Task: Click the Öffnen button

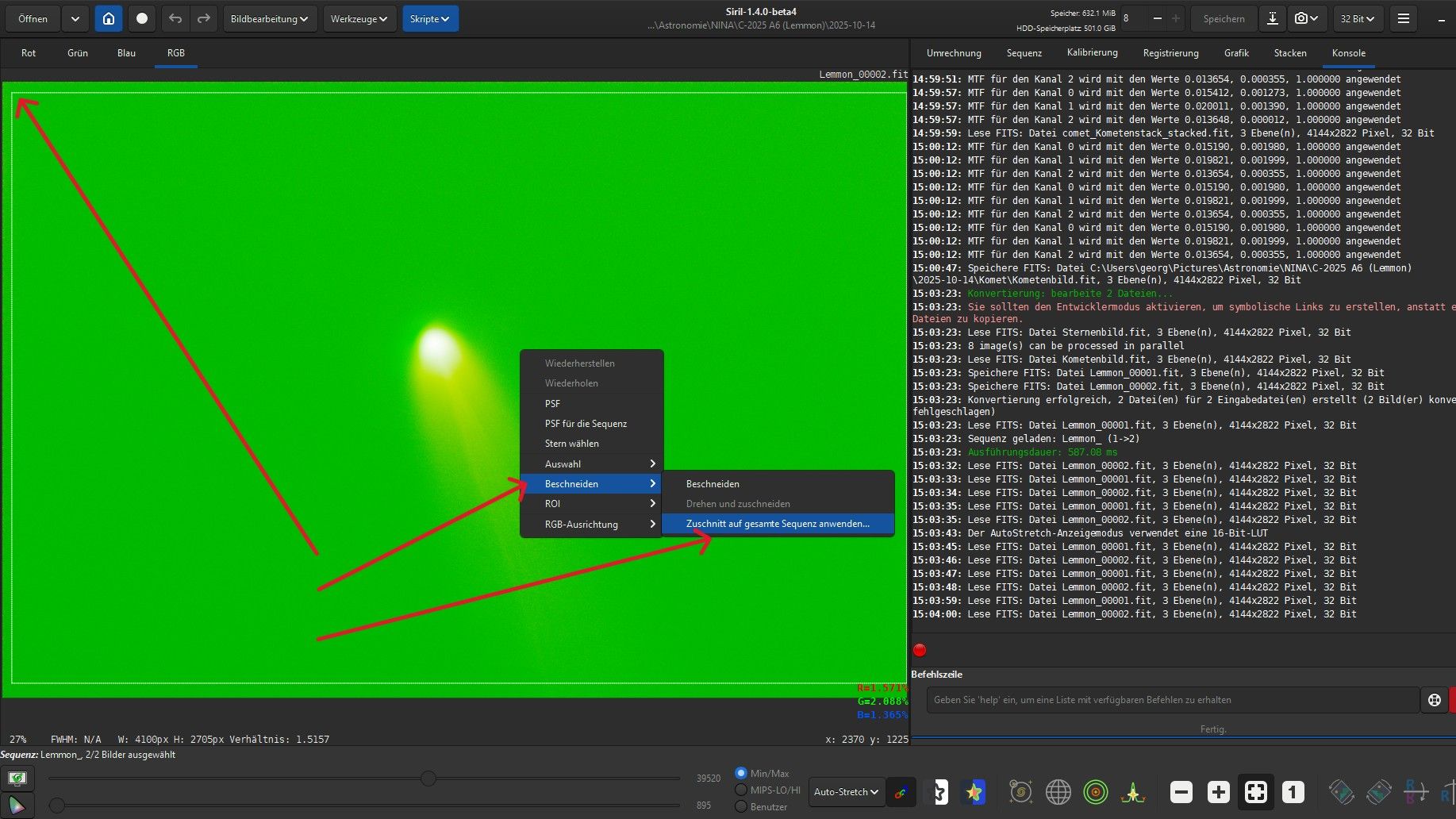Action: pyautogui.click(x=33, y=18)
